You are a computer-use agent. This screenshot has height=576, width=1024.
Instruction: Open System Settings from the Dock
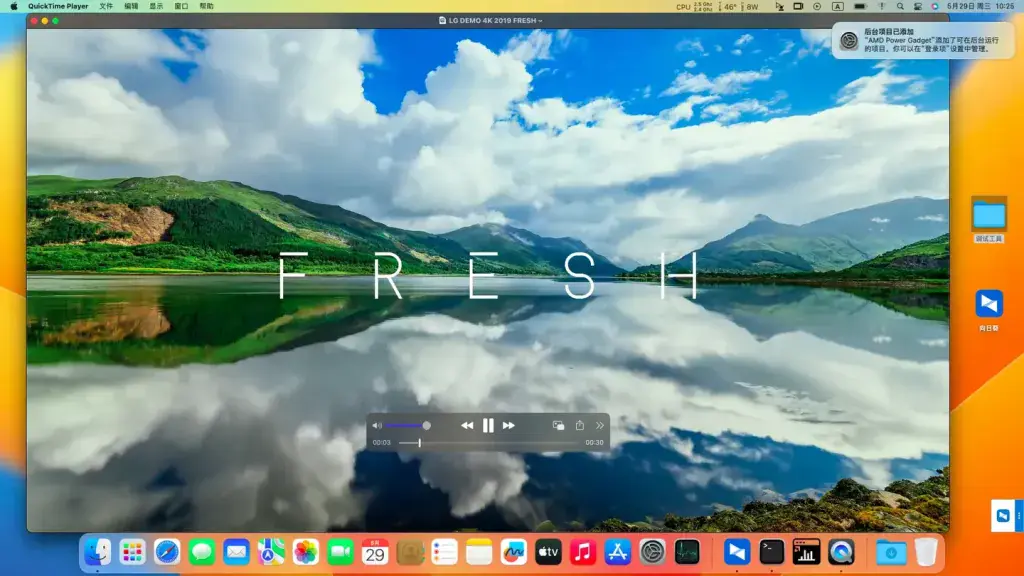pyautogui.click(x=652, y=552)
